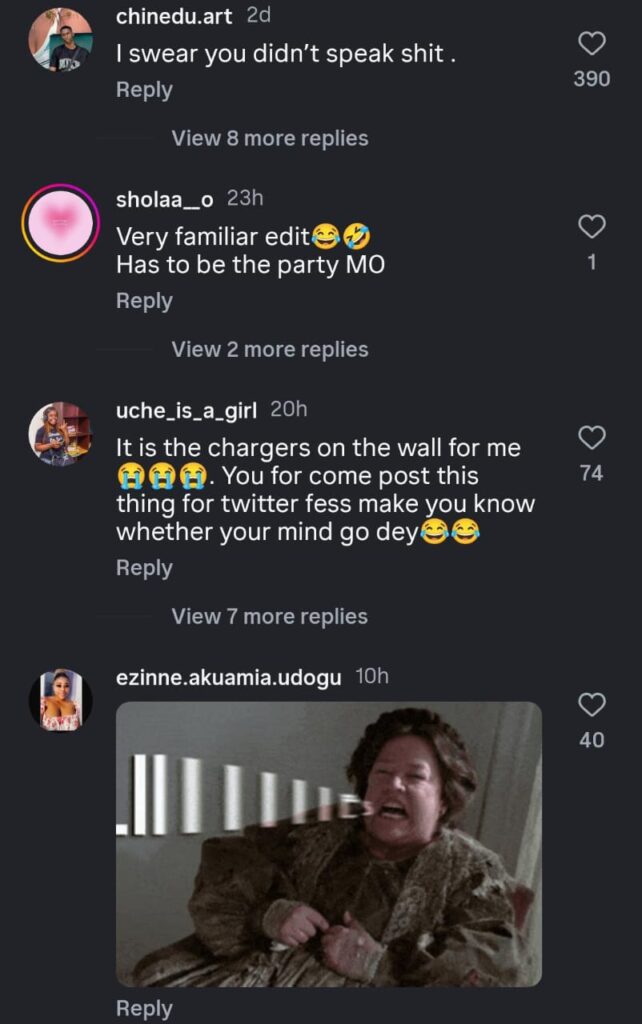Expand View 8 more replies
The width and height of the screenshot is (642, 1024).
point(270,138)
